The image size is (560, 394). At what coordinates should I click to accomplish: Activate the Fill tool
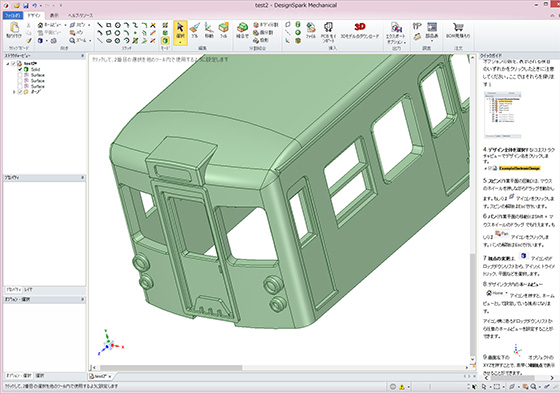coord(224,31)
